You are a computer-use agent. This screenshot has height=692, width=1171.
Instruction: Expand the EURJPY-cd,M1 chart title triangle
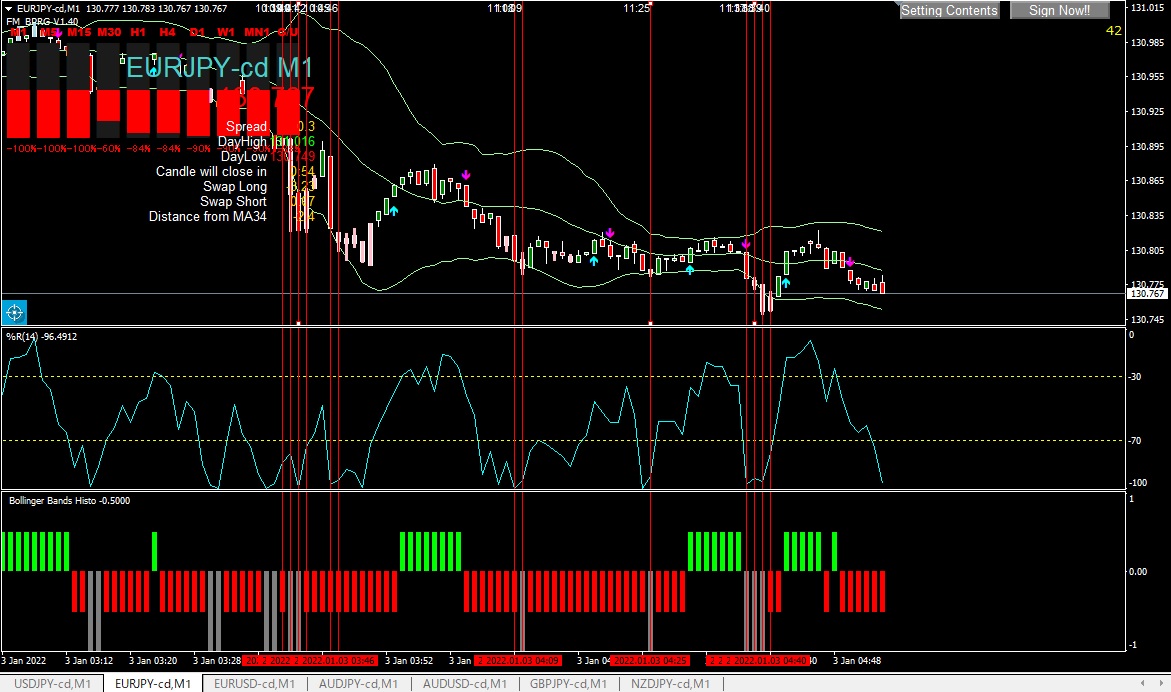click(x=8, y=8)
